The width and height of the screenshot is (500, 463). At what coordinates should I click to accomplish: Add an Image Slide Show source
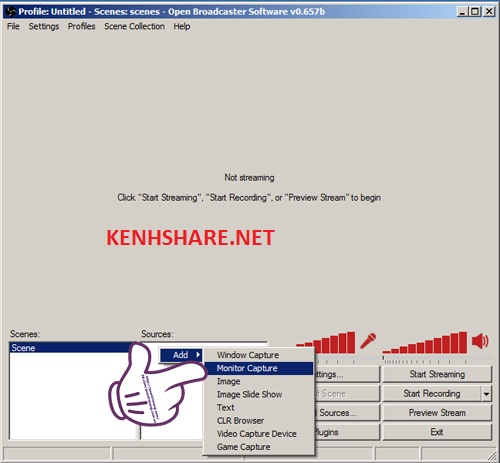(259, 394)
